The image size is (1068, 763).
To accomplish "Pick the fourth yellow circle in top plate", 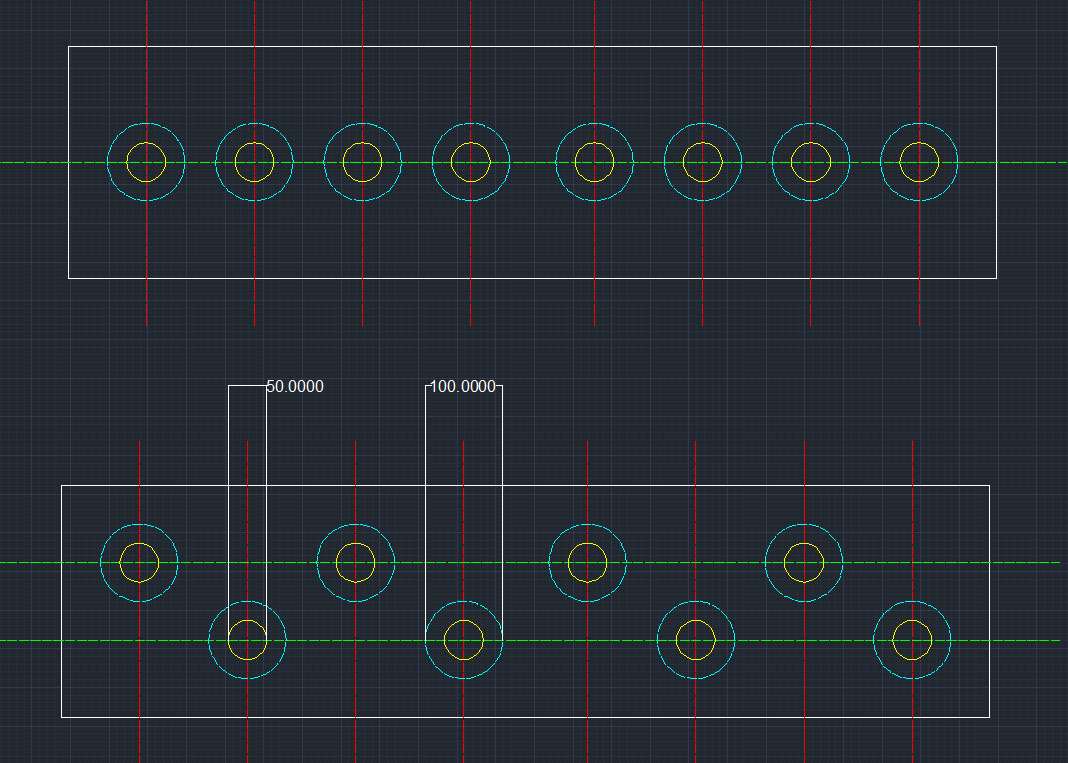I will [470, 162].
